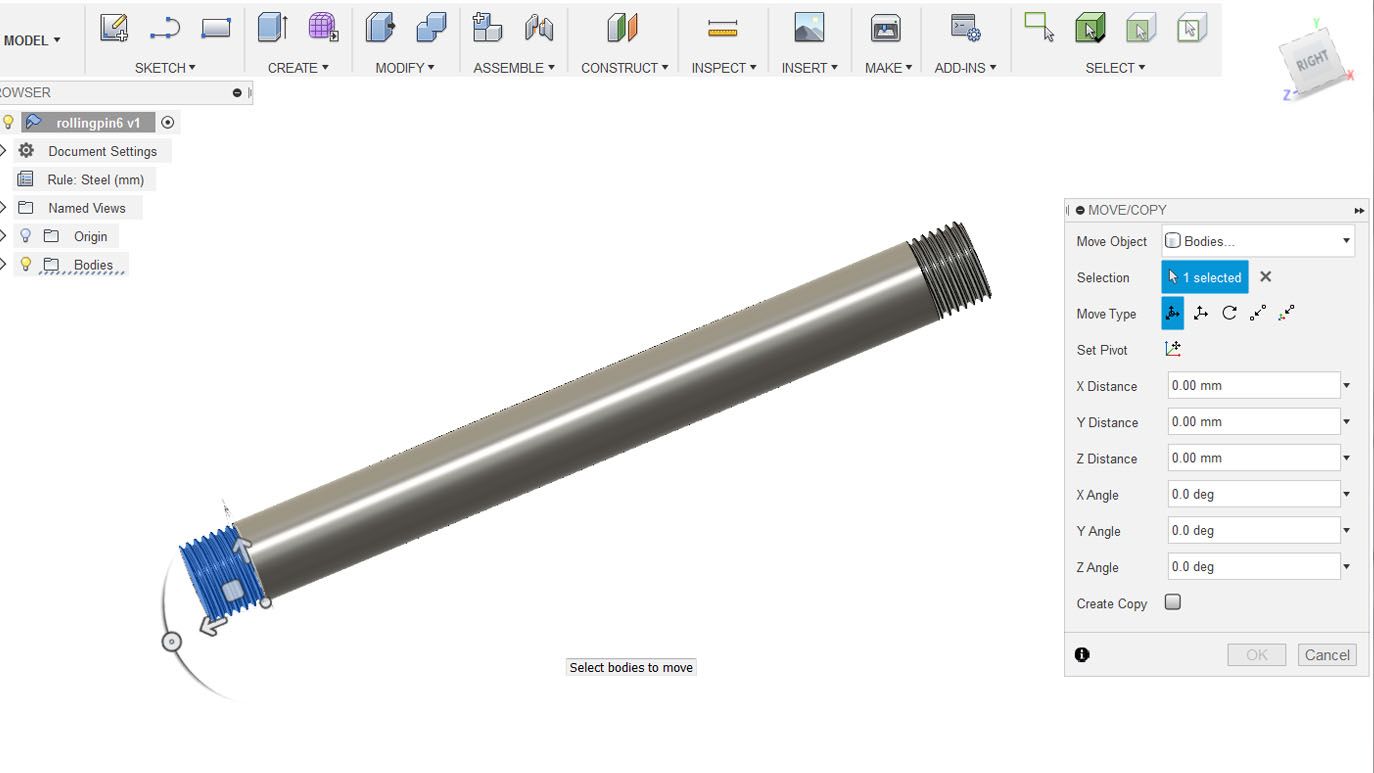Screen dimensions: 1374x773
Task: Click the rollingpin6 v1 root component
Action: (x=98, y=122)
